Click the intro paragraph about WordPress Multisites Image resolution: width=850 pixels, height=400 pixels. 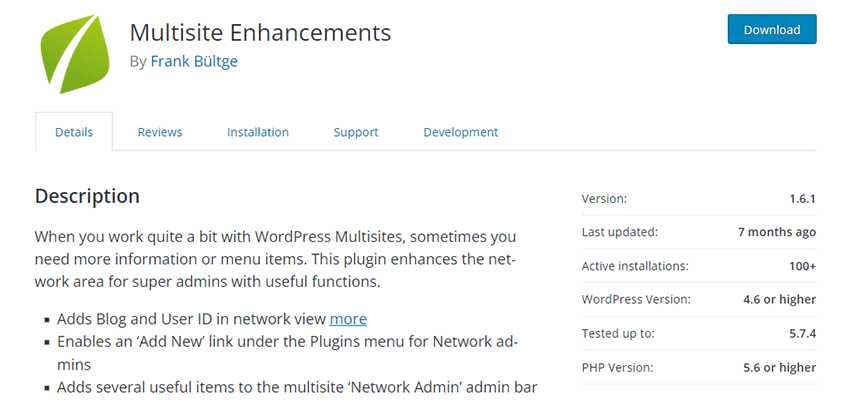coord(275,259)
